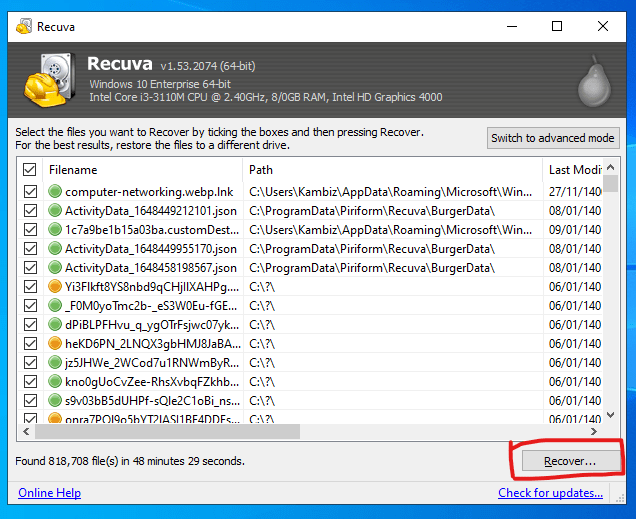The height and width of the screenshot is (519, 636).
Task: Click green status dot for s9v03bB5dUHPf file
Action: [55, 400]
